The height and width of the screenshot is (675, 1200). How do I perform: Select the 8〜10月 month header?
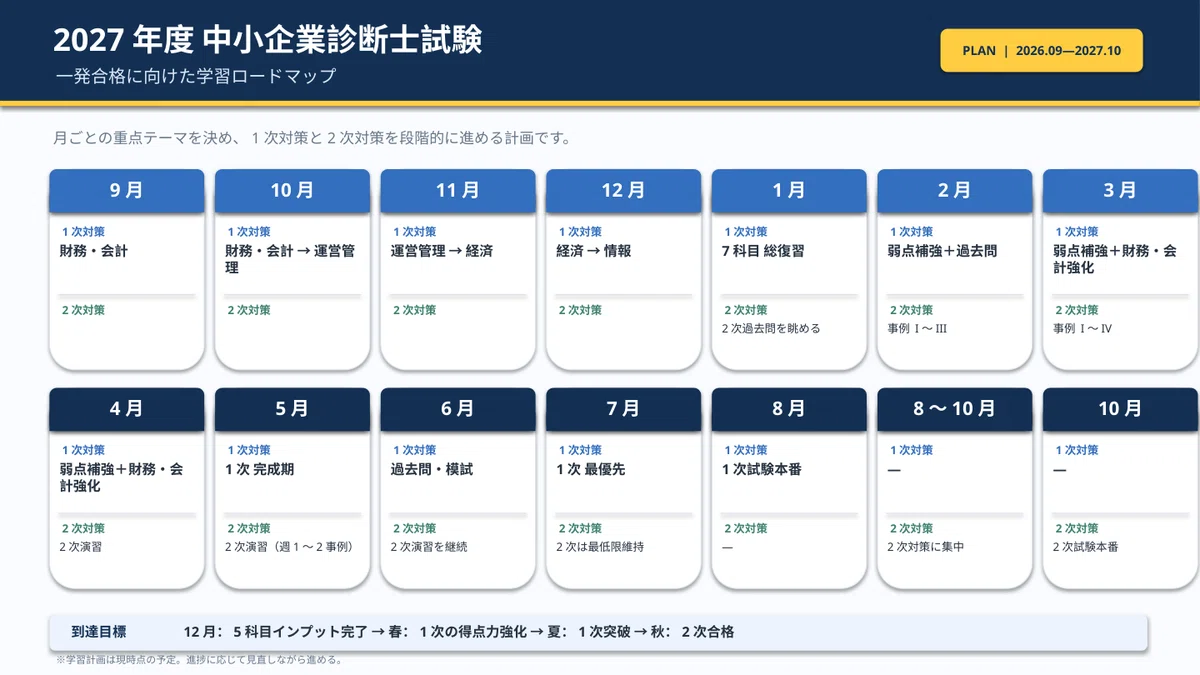955,409
